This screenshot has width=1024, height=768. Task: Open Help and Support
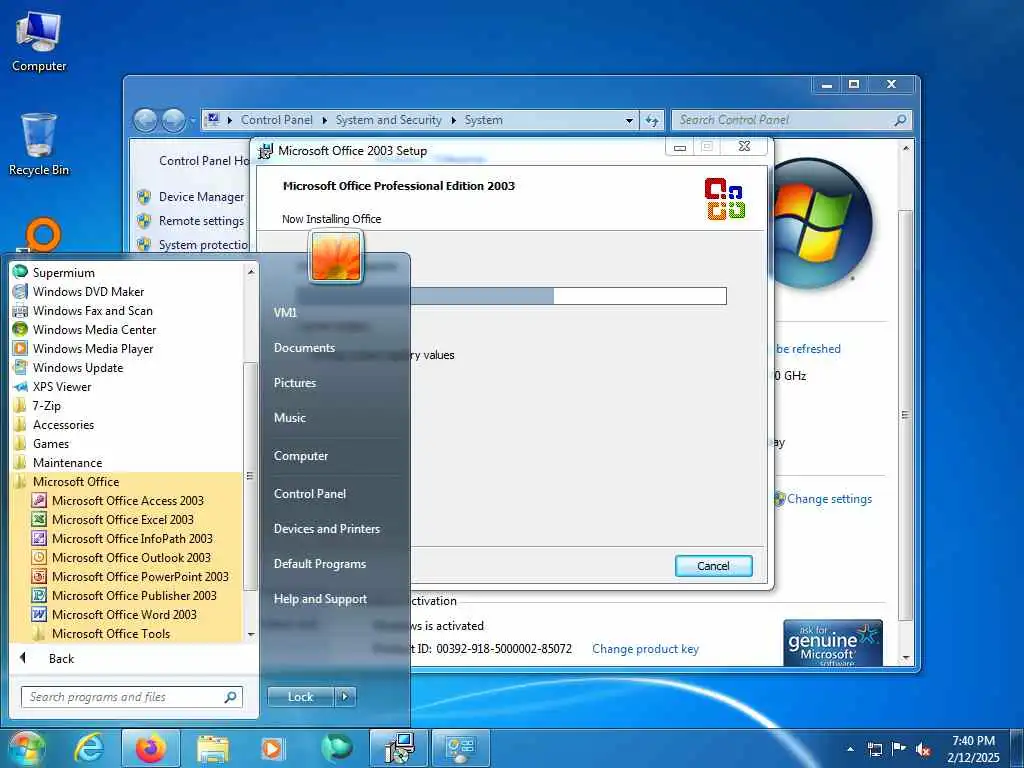click(320, 599)
